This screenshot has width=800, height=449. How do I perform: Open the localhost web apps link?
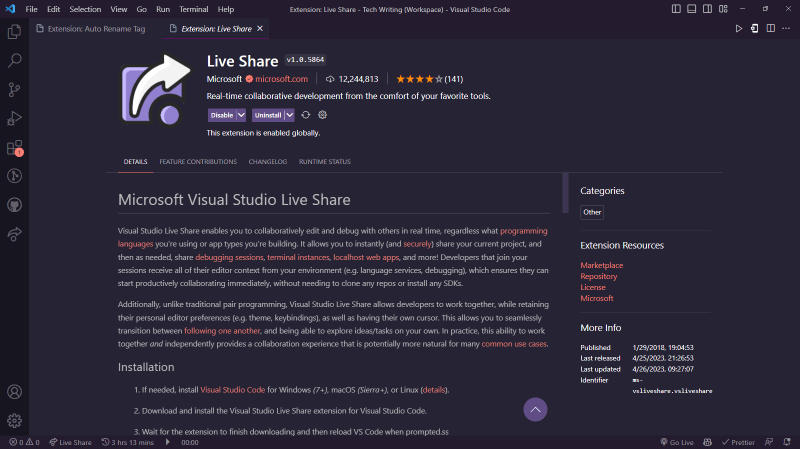pos(366,257)
